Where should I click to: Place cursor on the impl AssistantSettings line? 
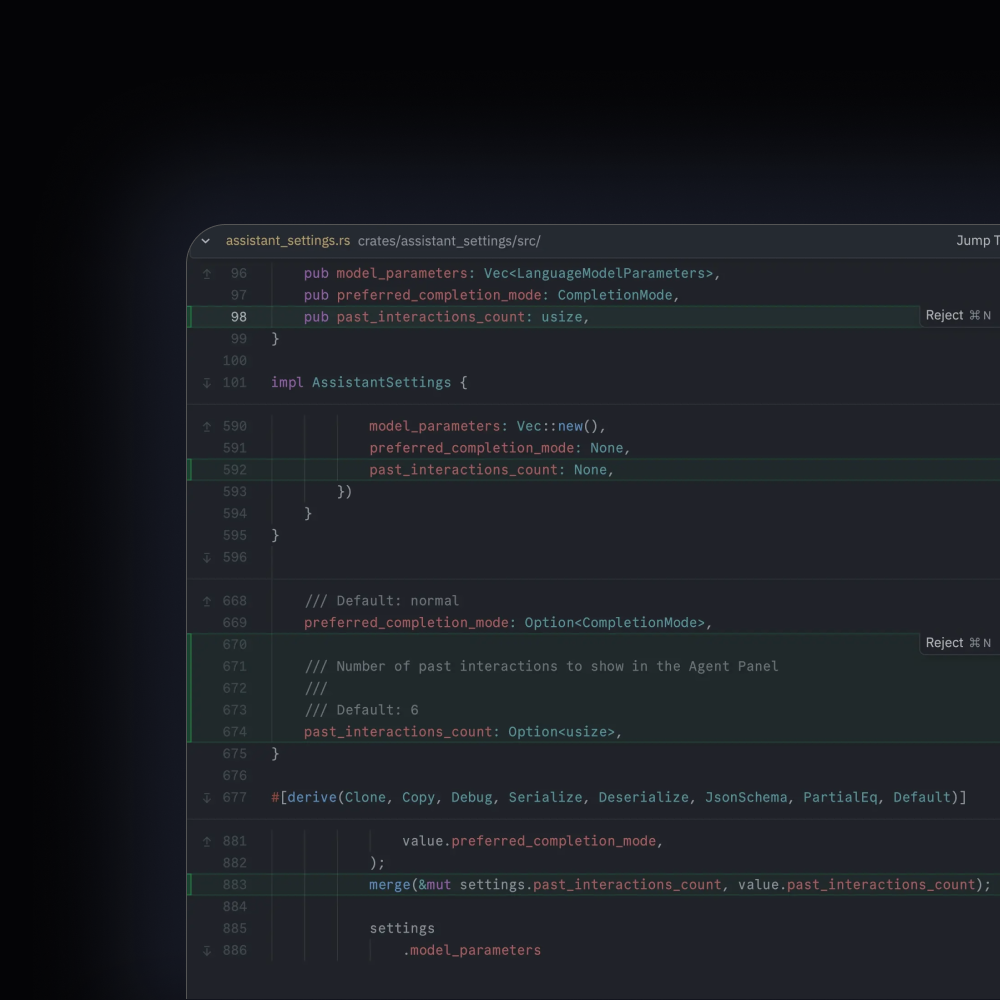(x=368, y=383)
